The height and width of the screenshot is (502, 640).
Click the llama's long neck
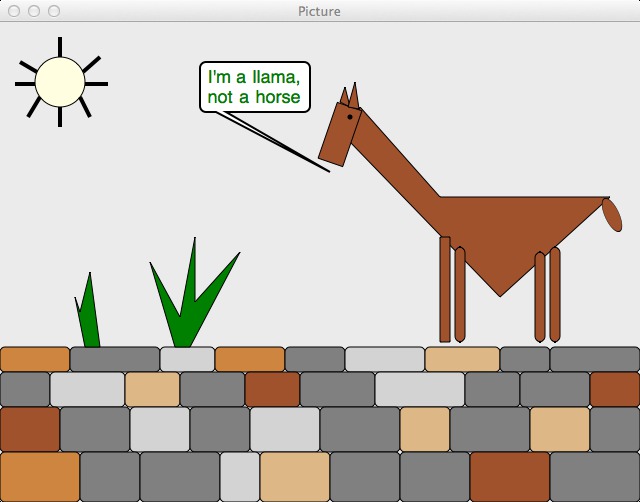(x=395, y=158)
